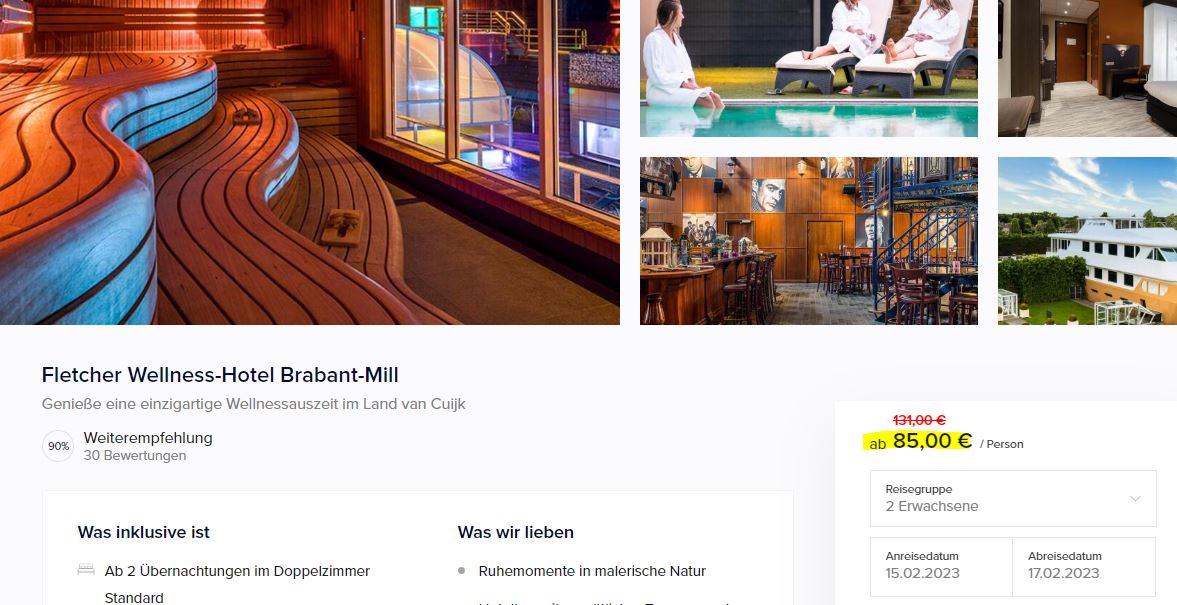Click the Weiterempfehlung label
Viewport: 1177px width, 605px height.
148,438
